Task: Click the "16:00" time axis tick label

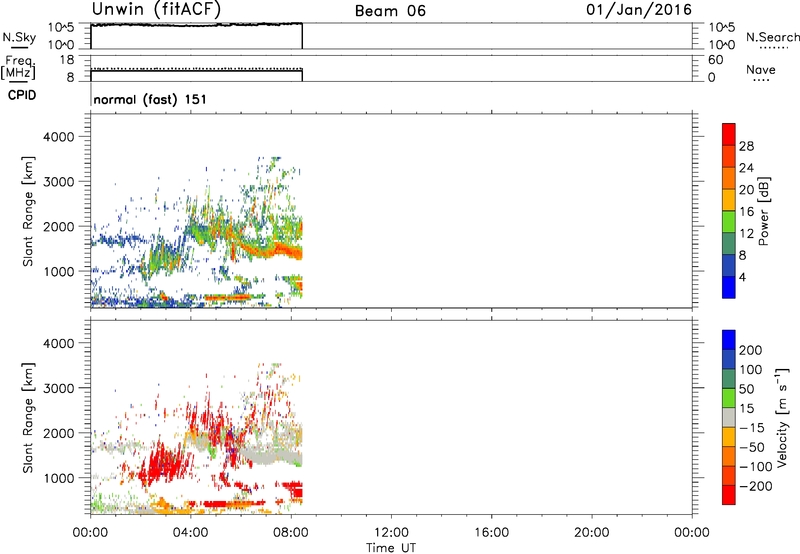Action: 491,533
